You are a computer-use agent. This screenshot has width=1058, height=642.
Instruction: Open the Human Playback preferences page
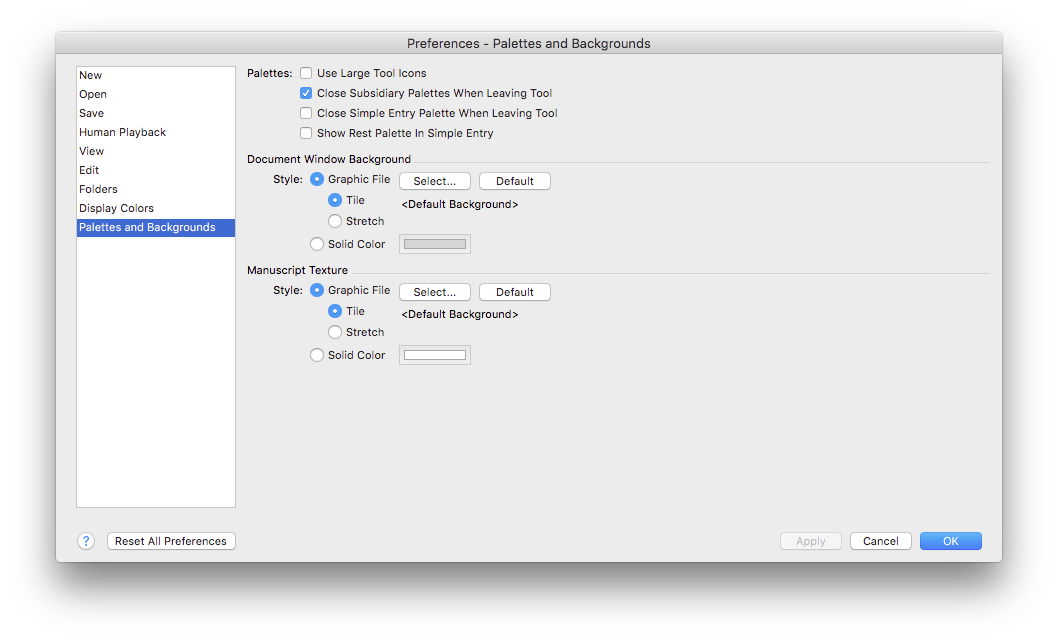click(122, 131)
